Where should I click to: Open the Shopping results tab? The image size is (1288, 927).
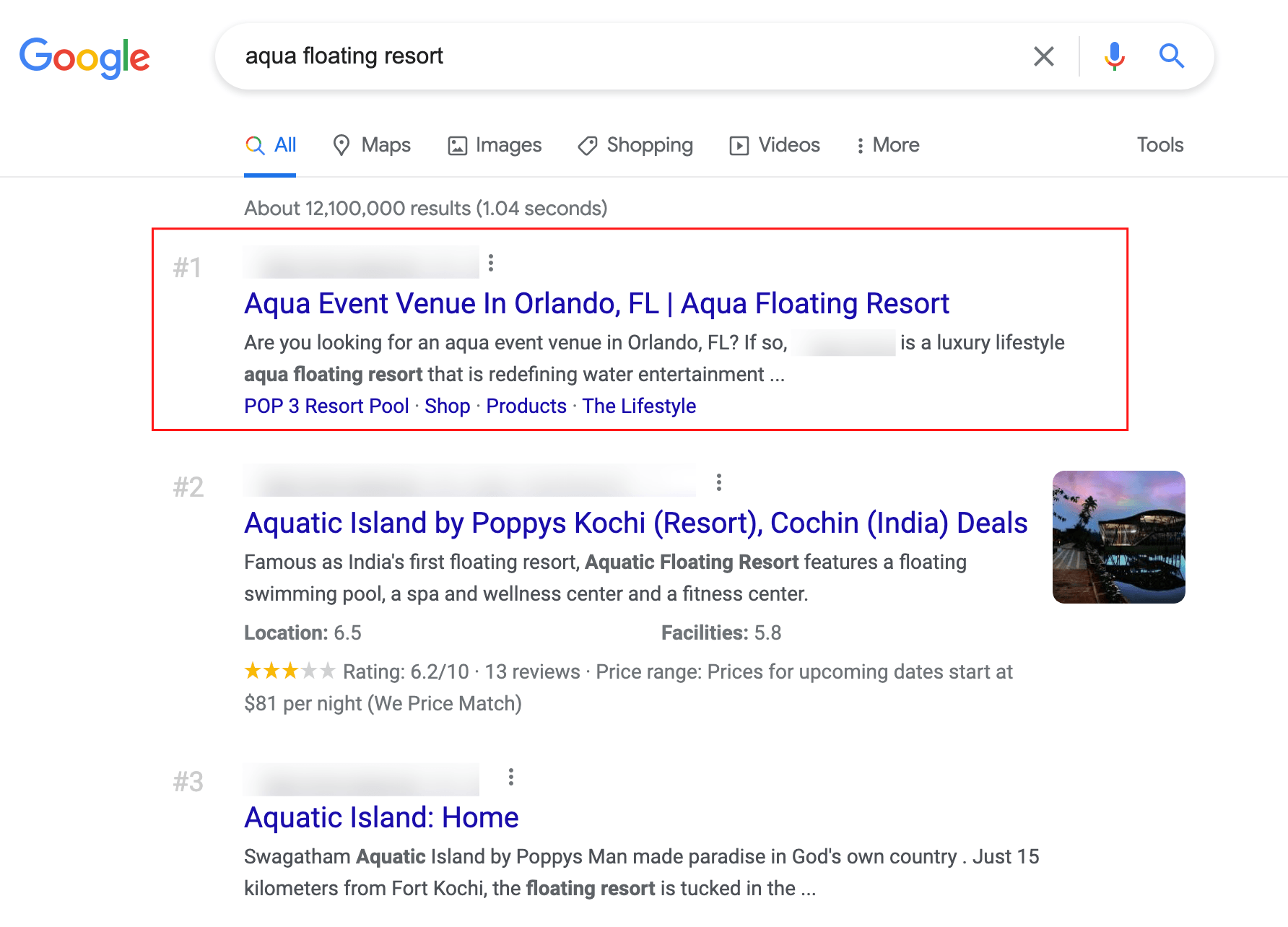[x=636, y=145]
